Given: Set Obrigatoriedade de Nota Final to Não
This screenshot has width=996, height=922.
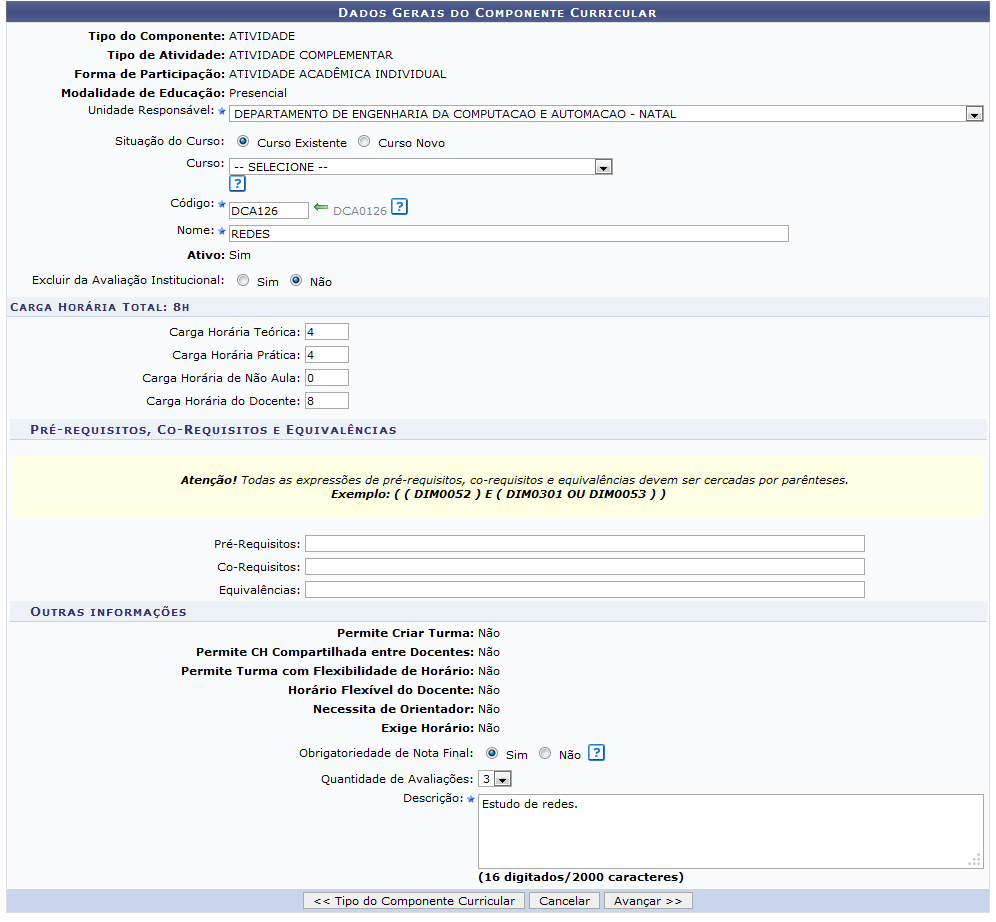Looking at the screenshot, I should (x=545, y=754).
